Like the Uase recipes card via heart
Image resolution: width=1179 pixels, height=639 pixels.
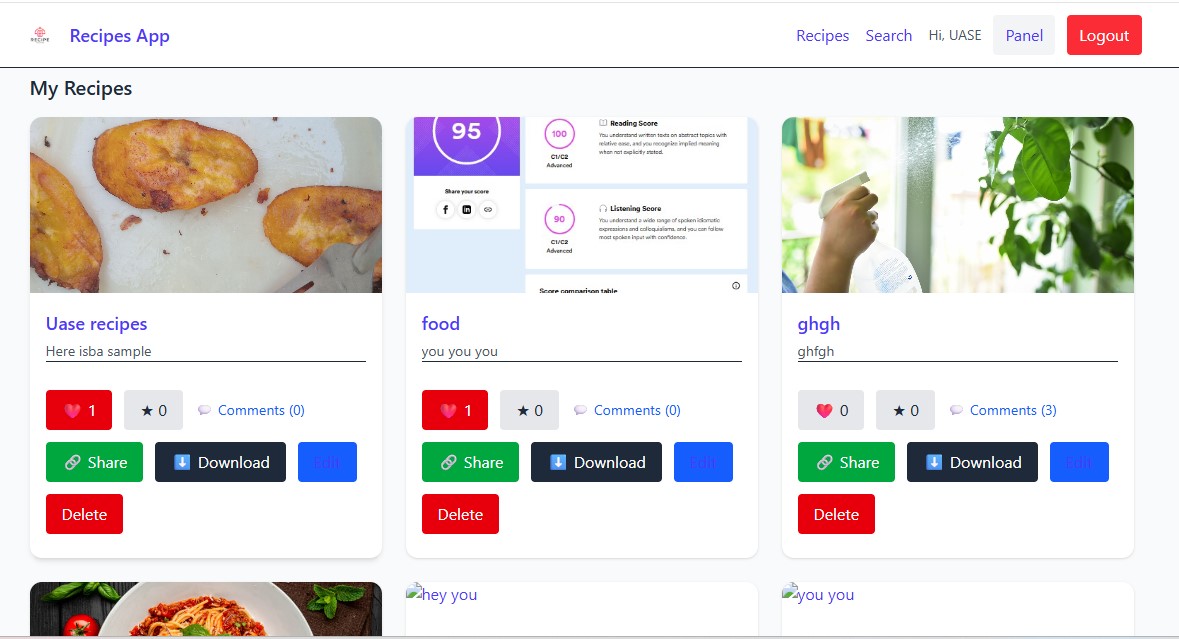click(x=79, y=410)
